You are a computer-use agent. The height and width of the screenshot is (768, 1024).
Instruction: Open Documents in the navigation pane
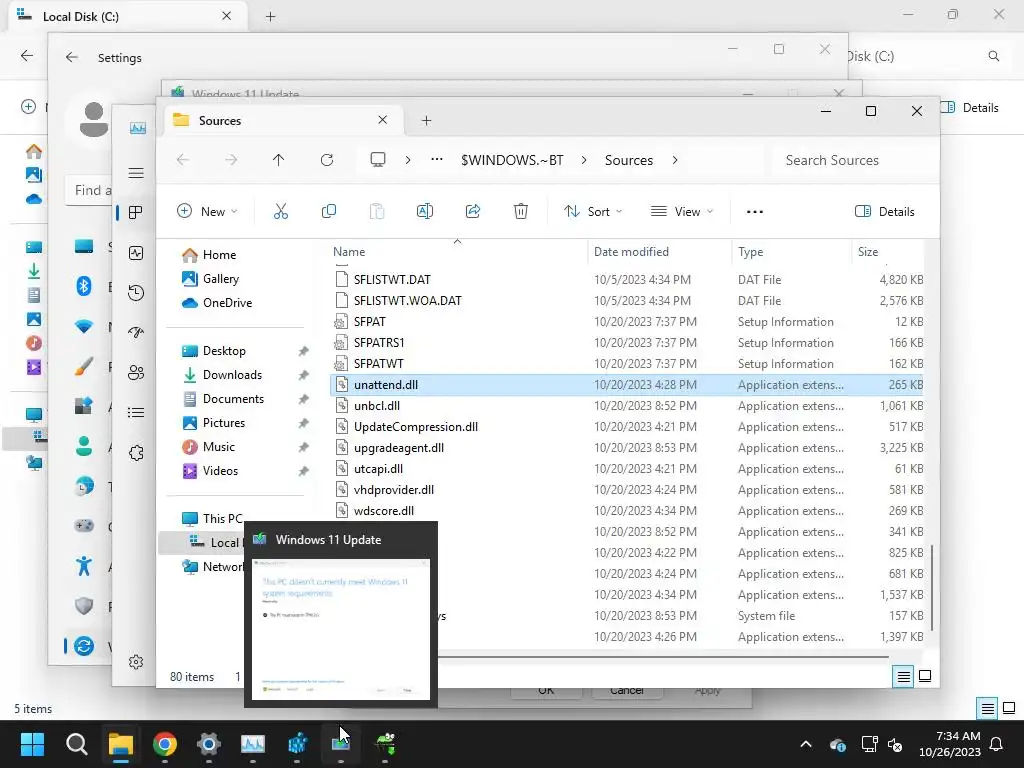pos(233,399)
